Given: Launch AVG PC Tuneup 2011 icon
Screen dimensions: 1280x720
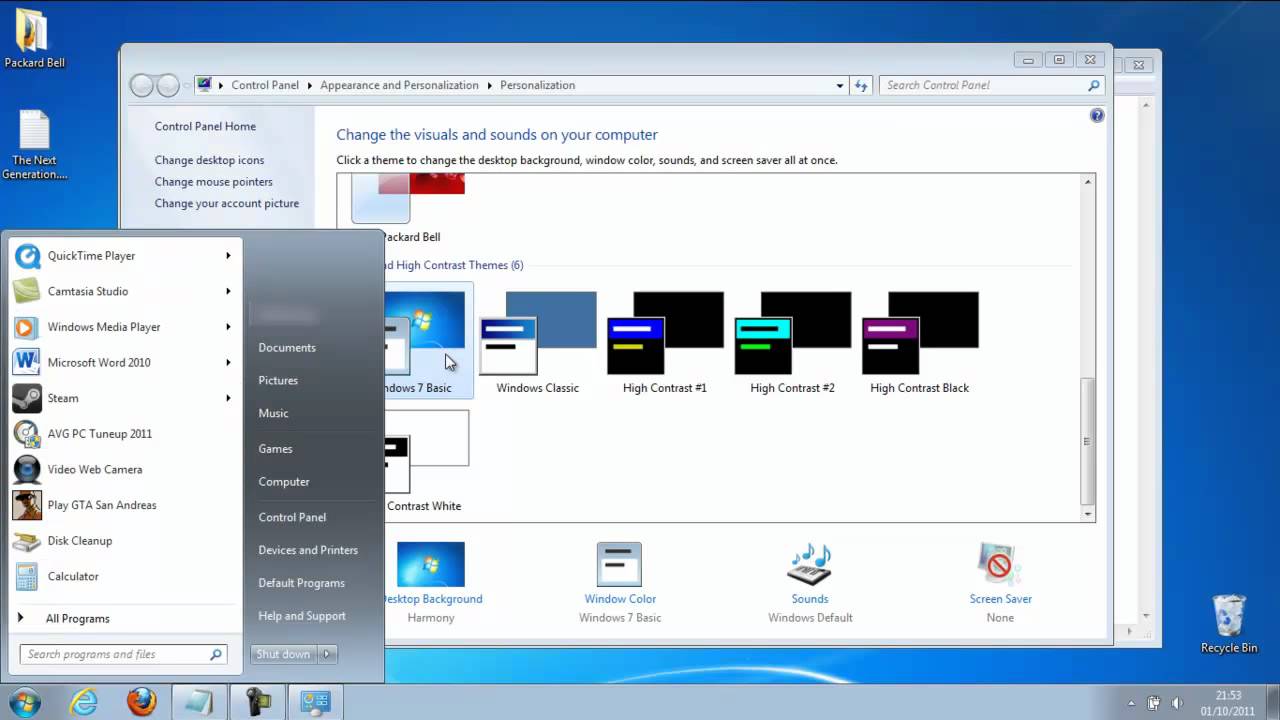Looking at the screenshot, I should (27, 434).
